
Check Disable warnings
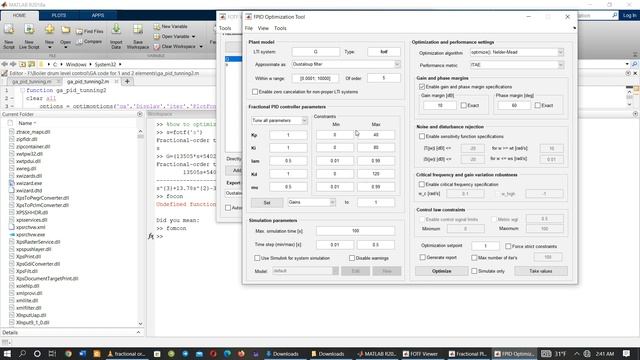[x=352, y=258]
